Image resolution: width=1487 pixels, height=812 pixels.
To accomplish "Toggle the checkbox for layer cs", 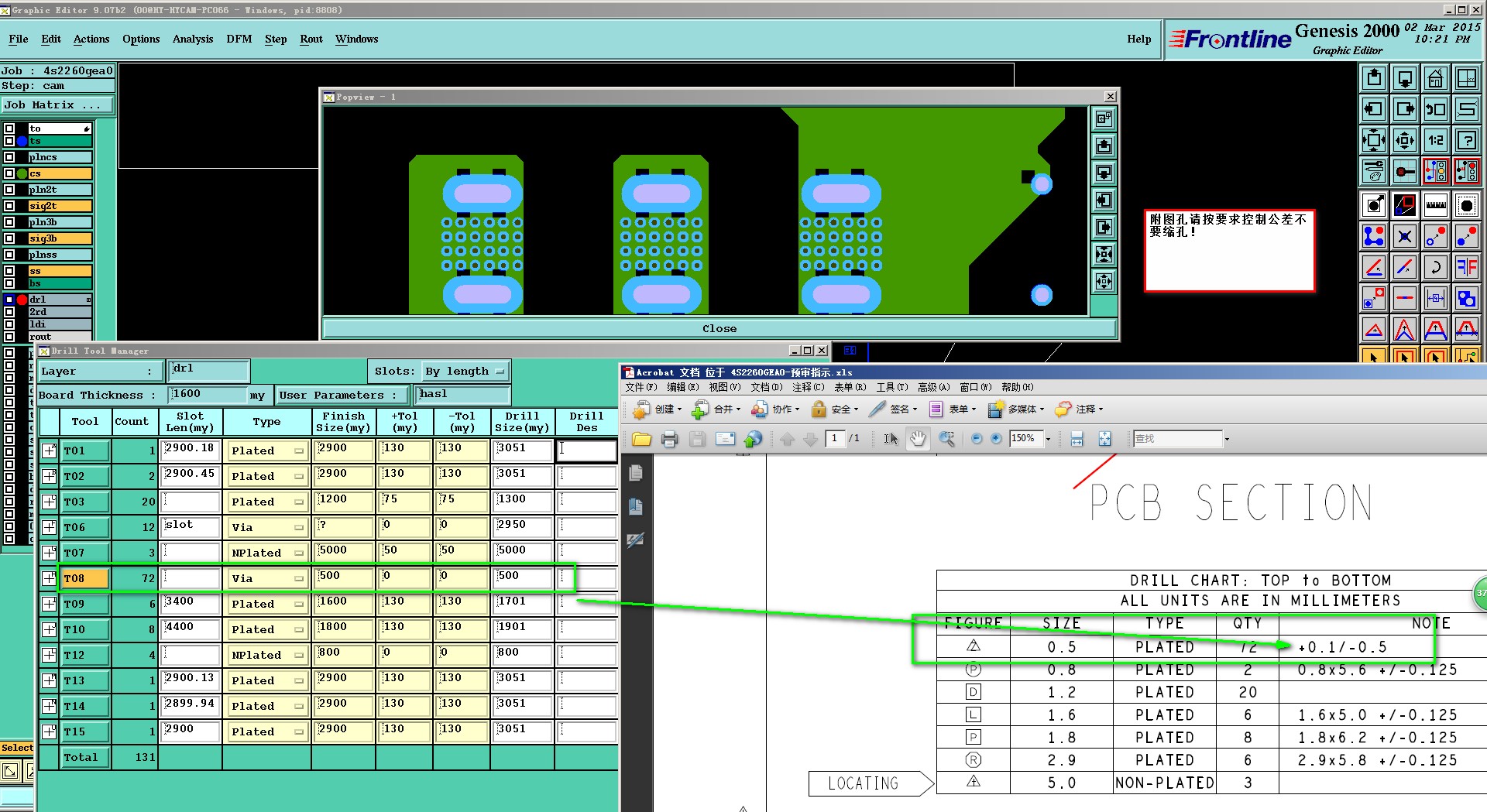I will 9,173.
